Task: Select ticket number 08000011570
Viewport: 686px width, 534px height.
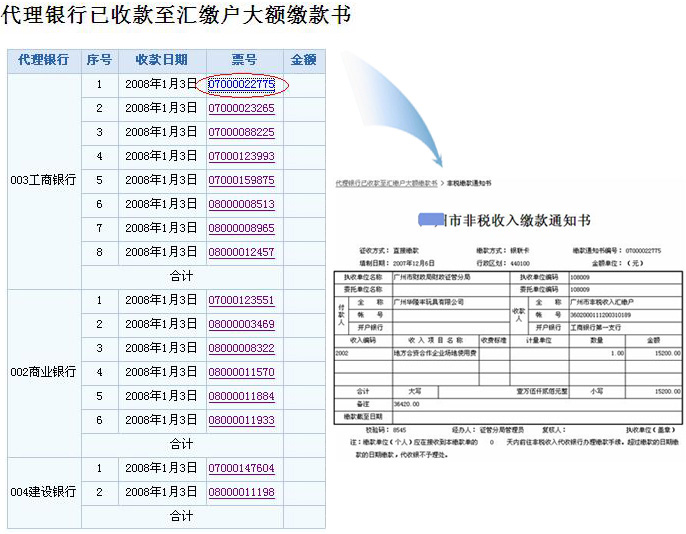Action: pos(241,372)
